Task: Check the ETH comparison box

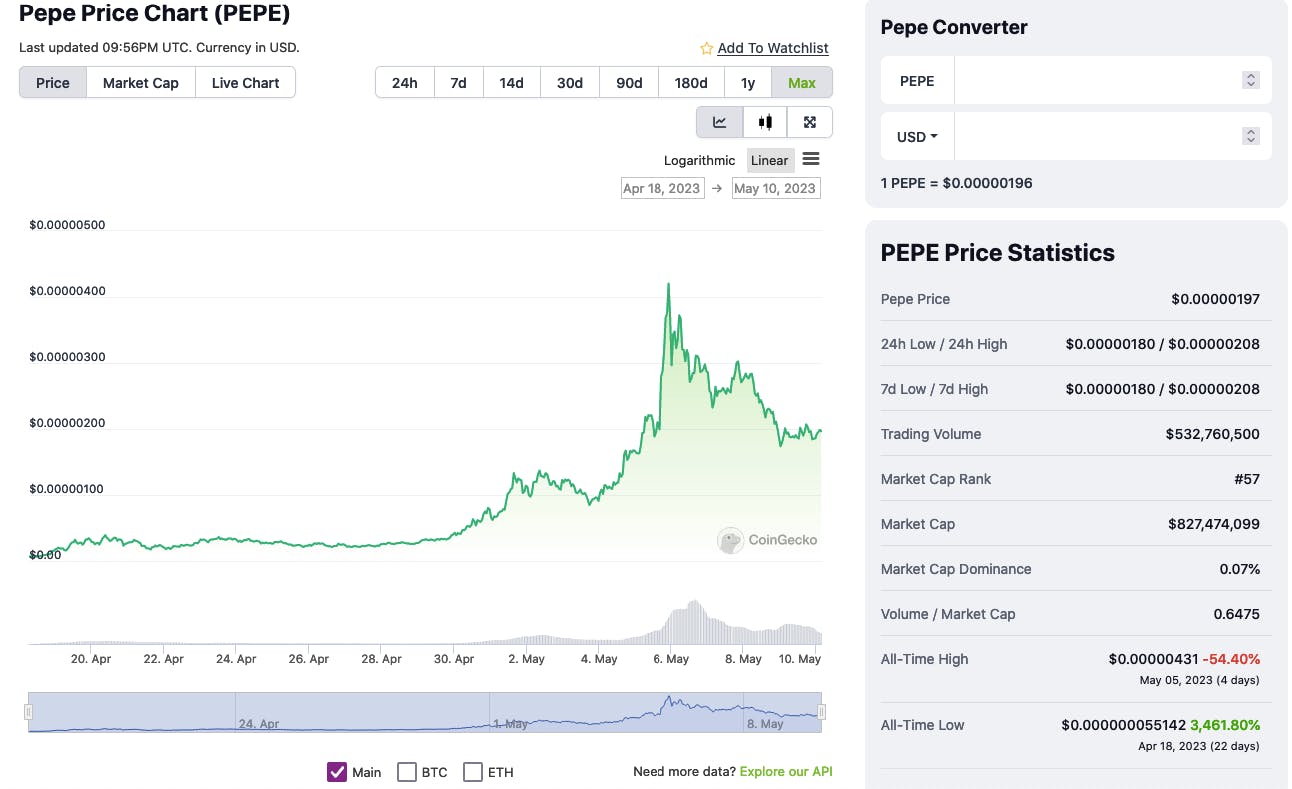Action: pos(473,771)
